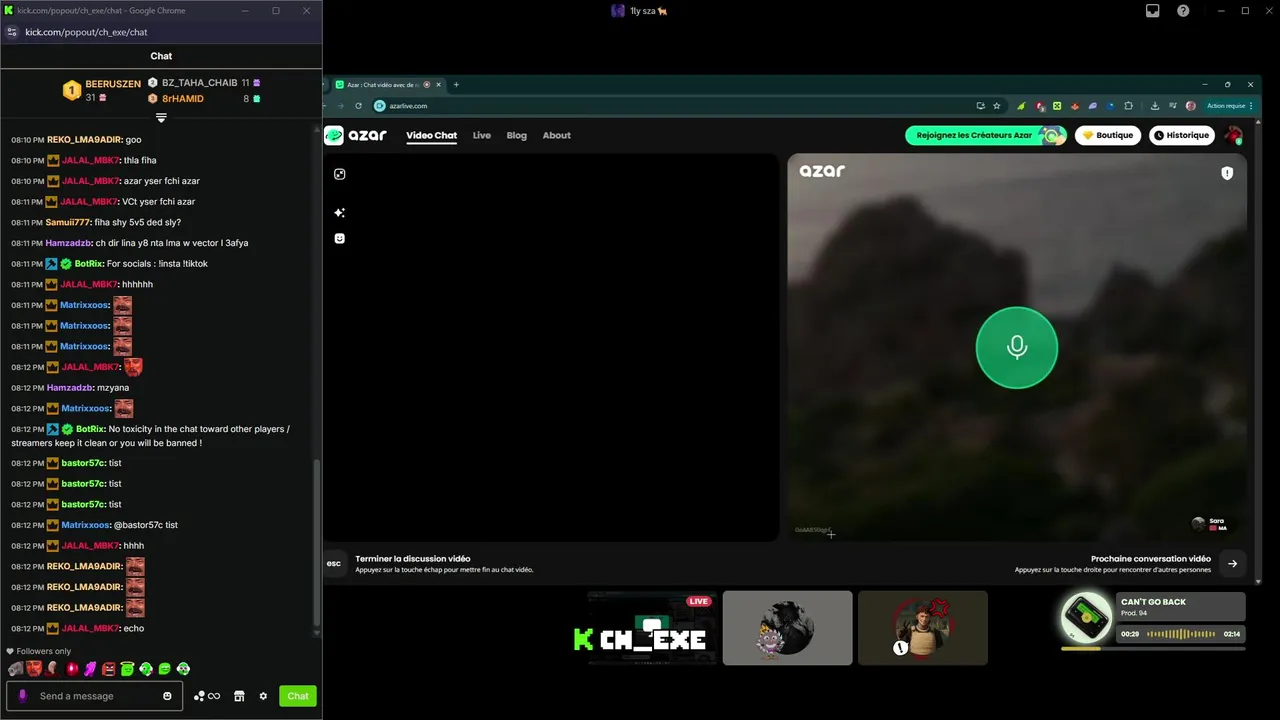Click the next conversation arrow button
Image resolution: width=1280 pixels, height=720 pixels.
(x=1232, y=563)
